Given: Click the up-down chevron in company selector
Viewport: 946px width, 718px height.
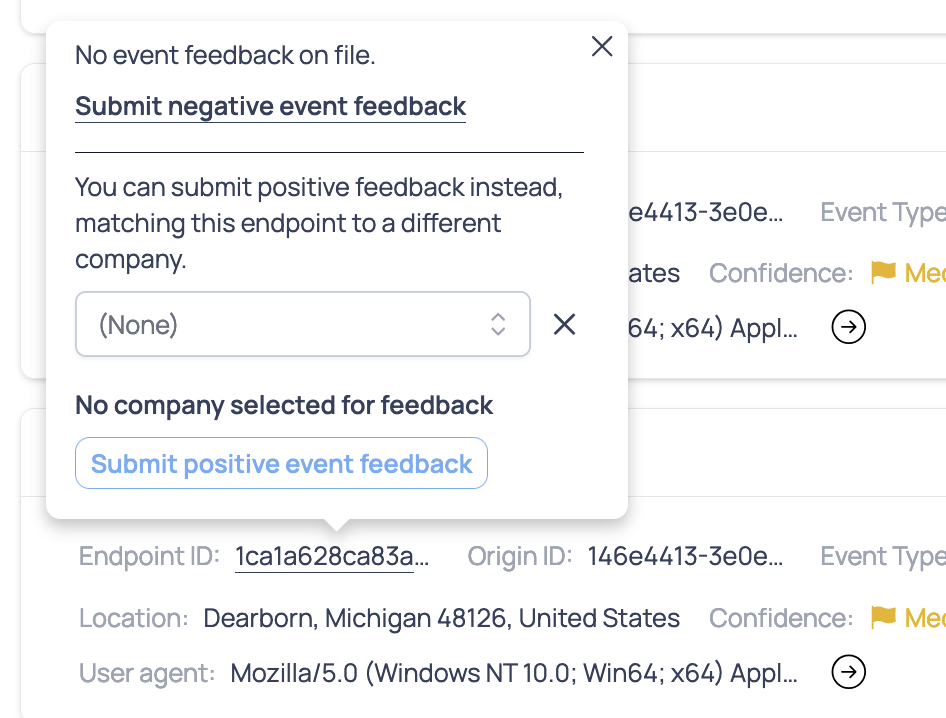Looking at the screenshot, I should click(x=498, y=324).
